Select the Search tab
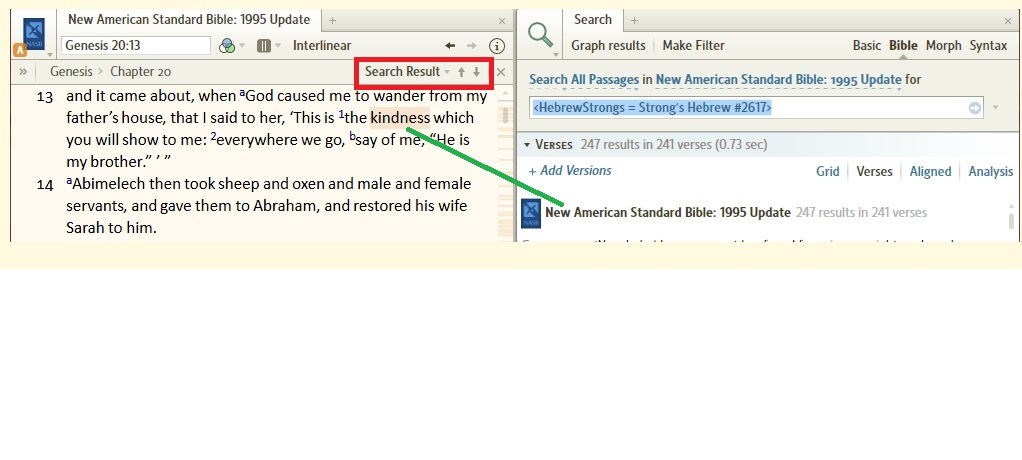This screenshot has width=1022, height=460. 592,19
